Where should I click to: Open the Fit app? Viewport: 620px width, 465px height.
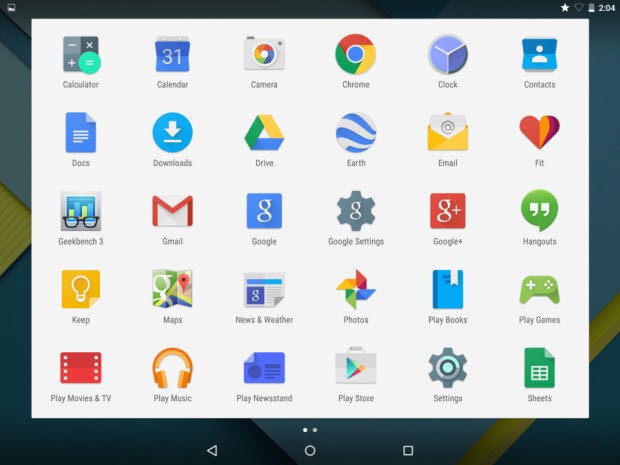point(539,132)
